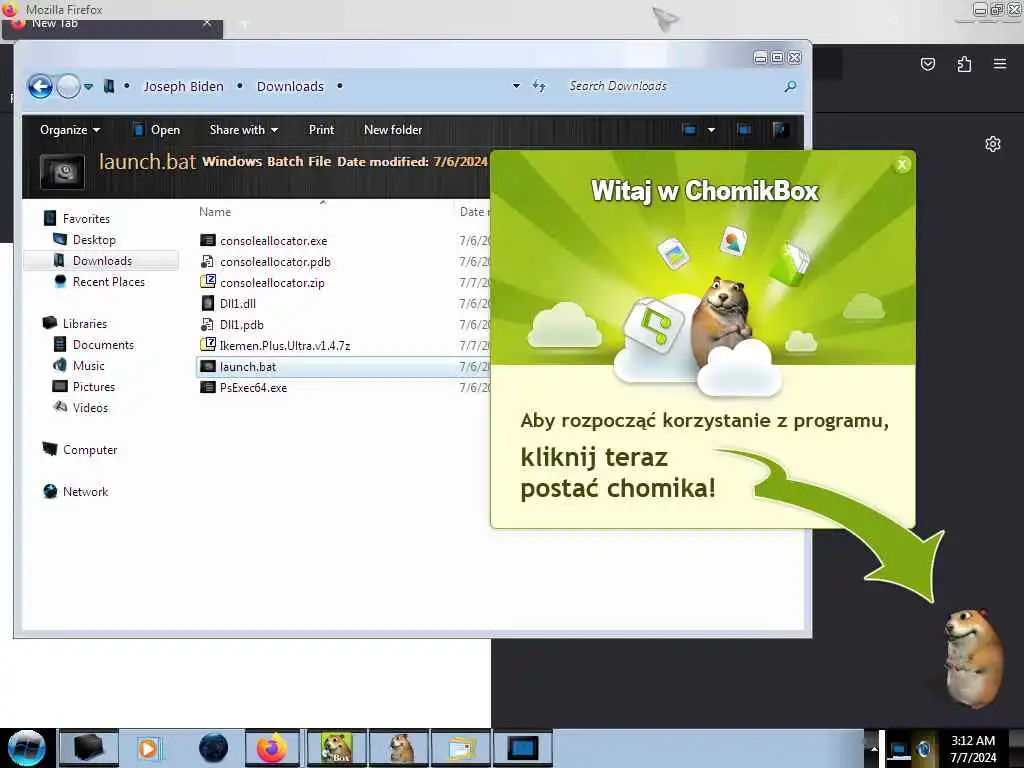The height and width of the screenshot is (768, 1024).
Task: Open the monitor window taskbar button
Action: coord(522,748)
